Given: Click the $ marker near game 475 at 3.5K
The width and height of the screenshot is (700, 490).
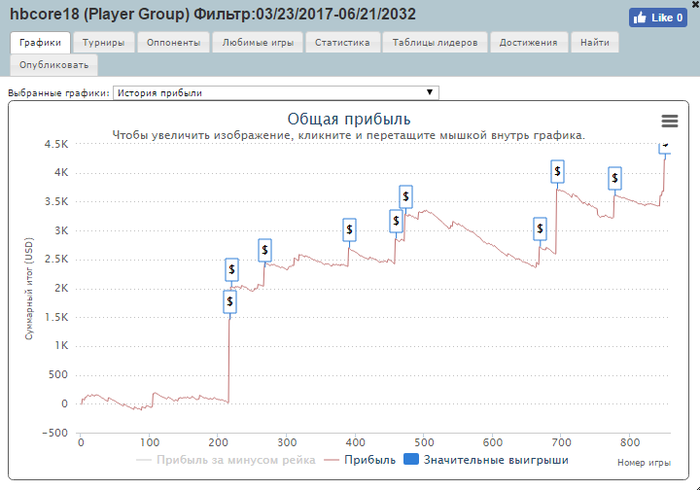Looking at the screenshot, I should click(x=405, y=196).
